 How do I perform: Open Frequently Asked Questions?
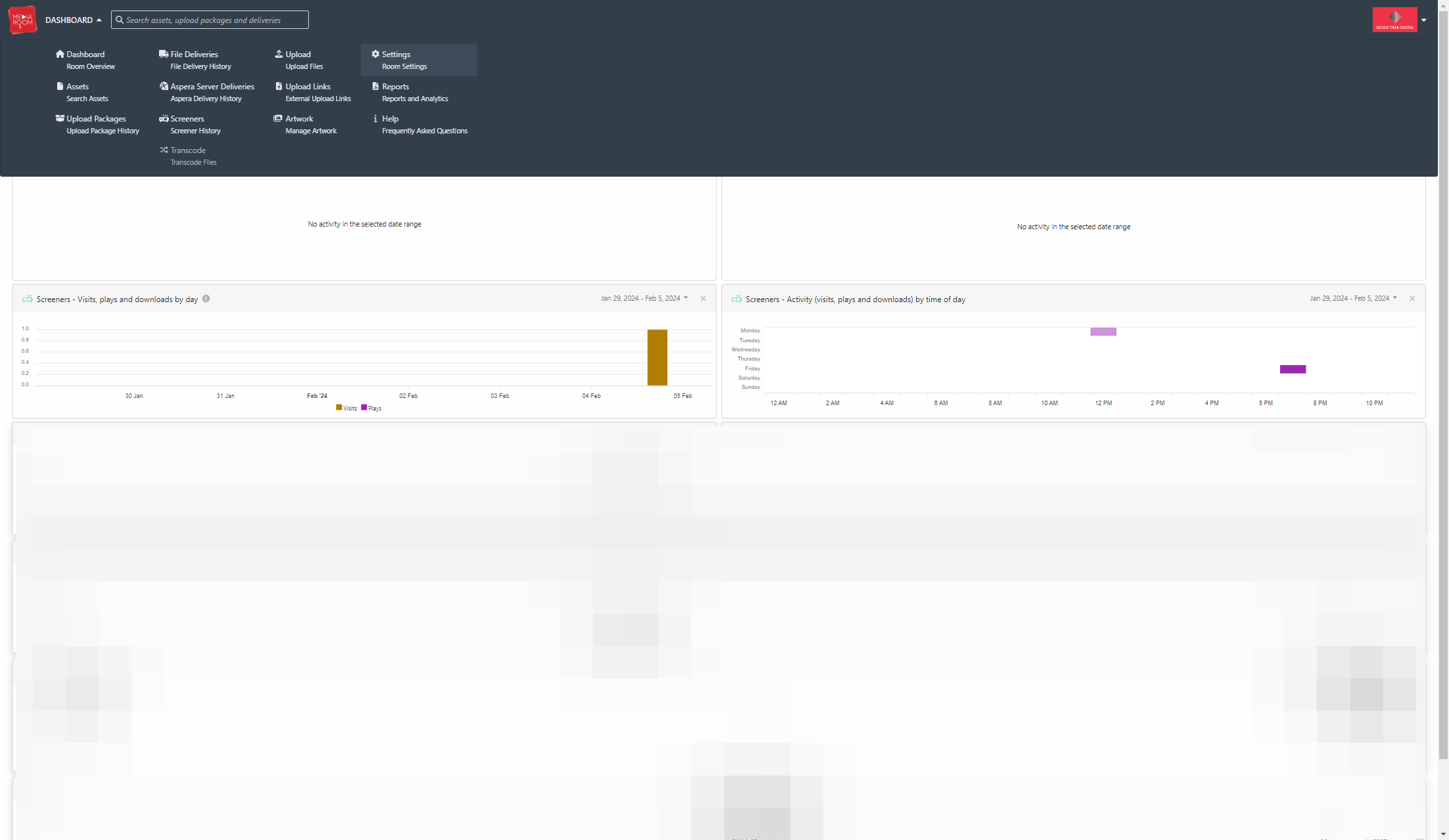[425, 131]
